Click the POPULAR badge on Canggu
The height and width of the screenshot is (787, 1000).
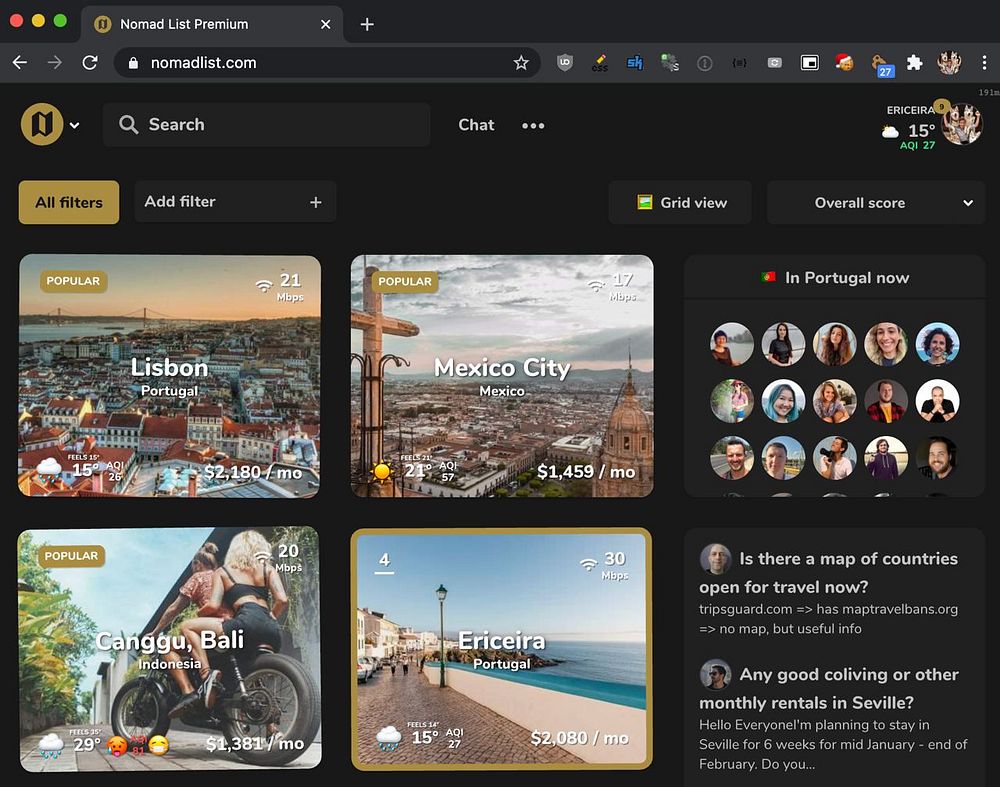[x=71, y=556]
